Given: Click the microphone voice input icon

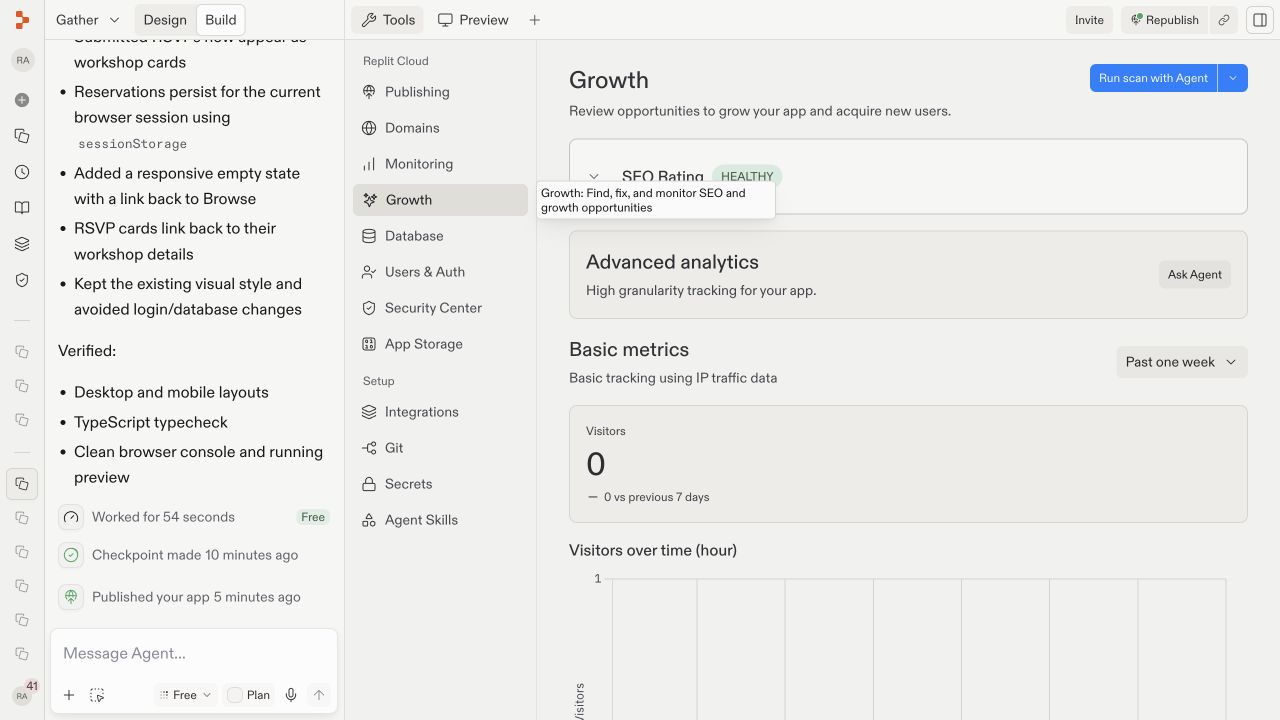Looking at the screenshot, I should pos(291,695).
